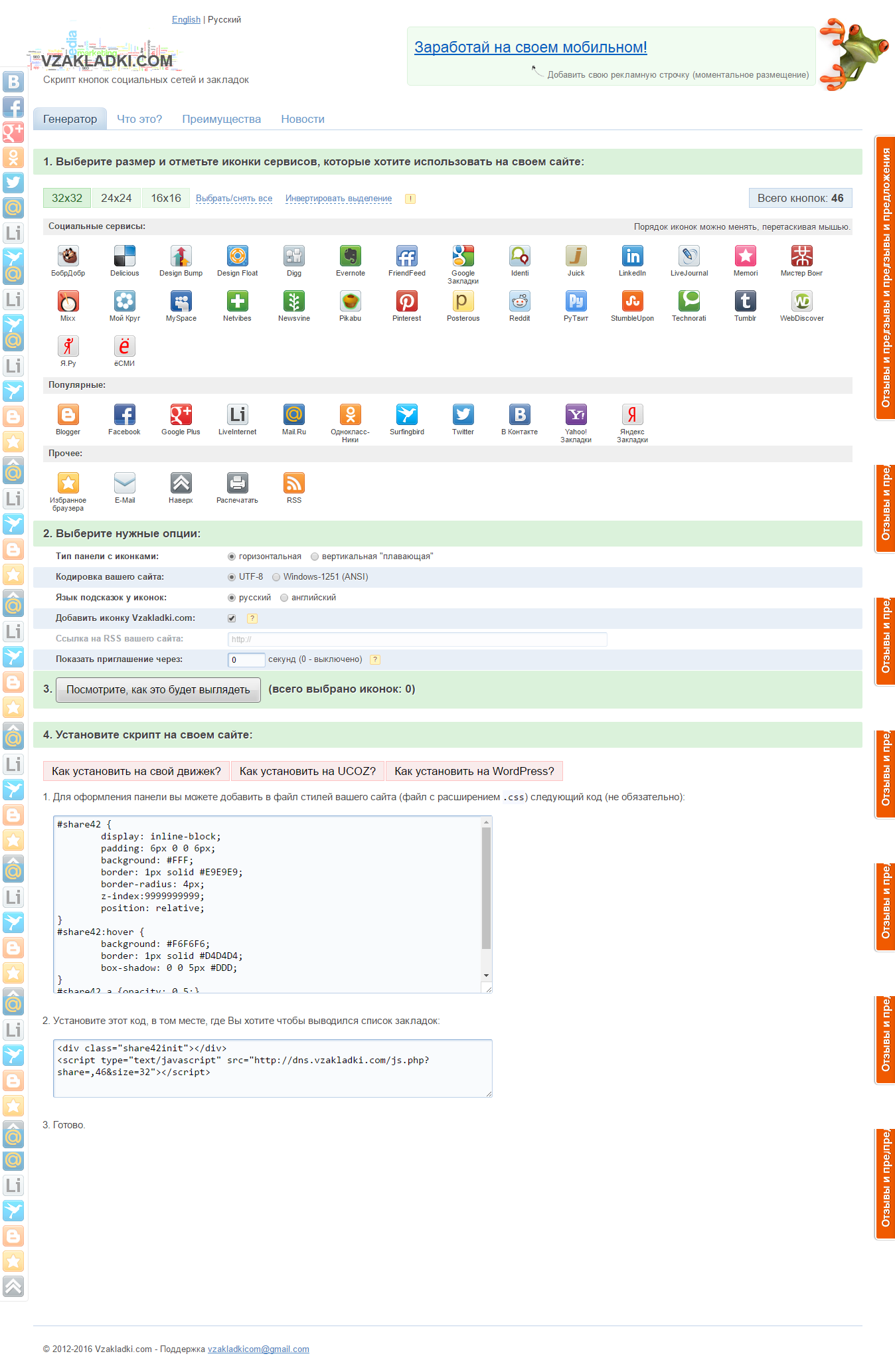Toggle the add Vzakladki.com icon checkbox
This screenshot has height=1372, width=895.
pos(232,618)
